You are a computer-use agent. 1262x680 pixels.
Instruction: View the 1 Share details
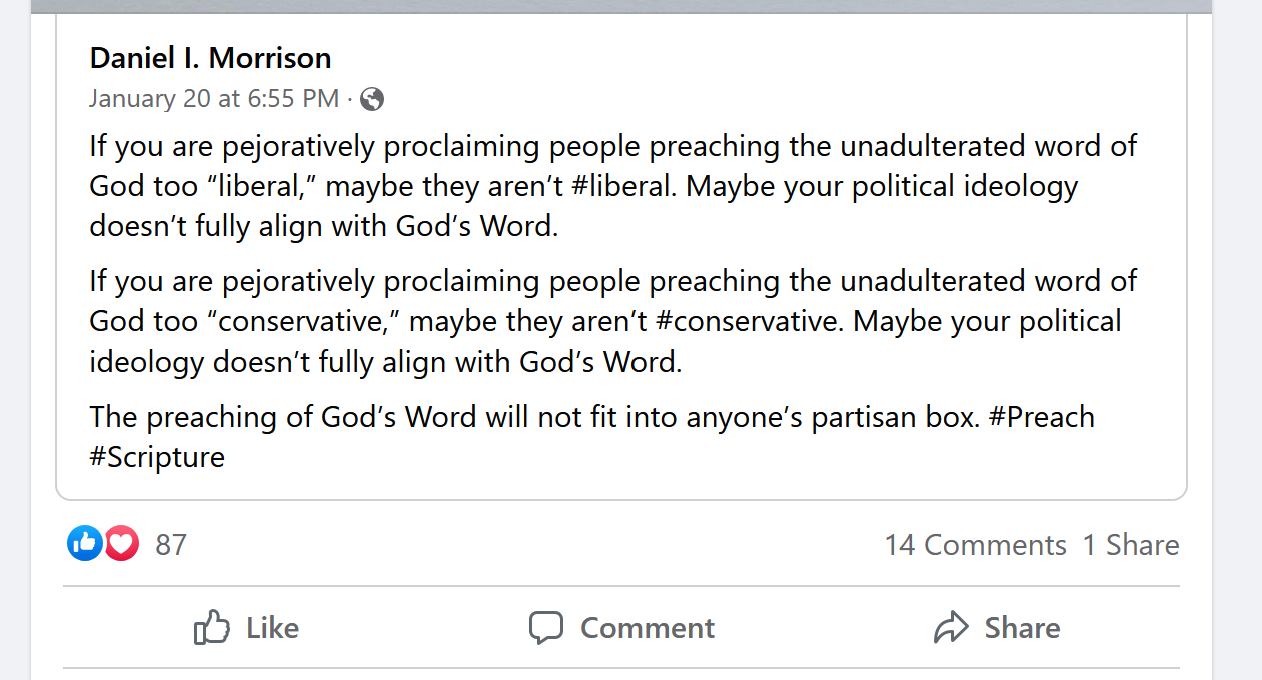point(1131,545)
